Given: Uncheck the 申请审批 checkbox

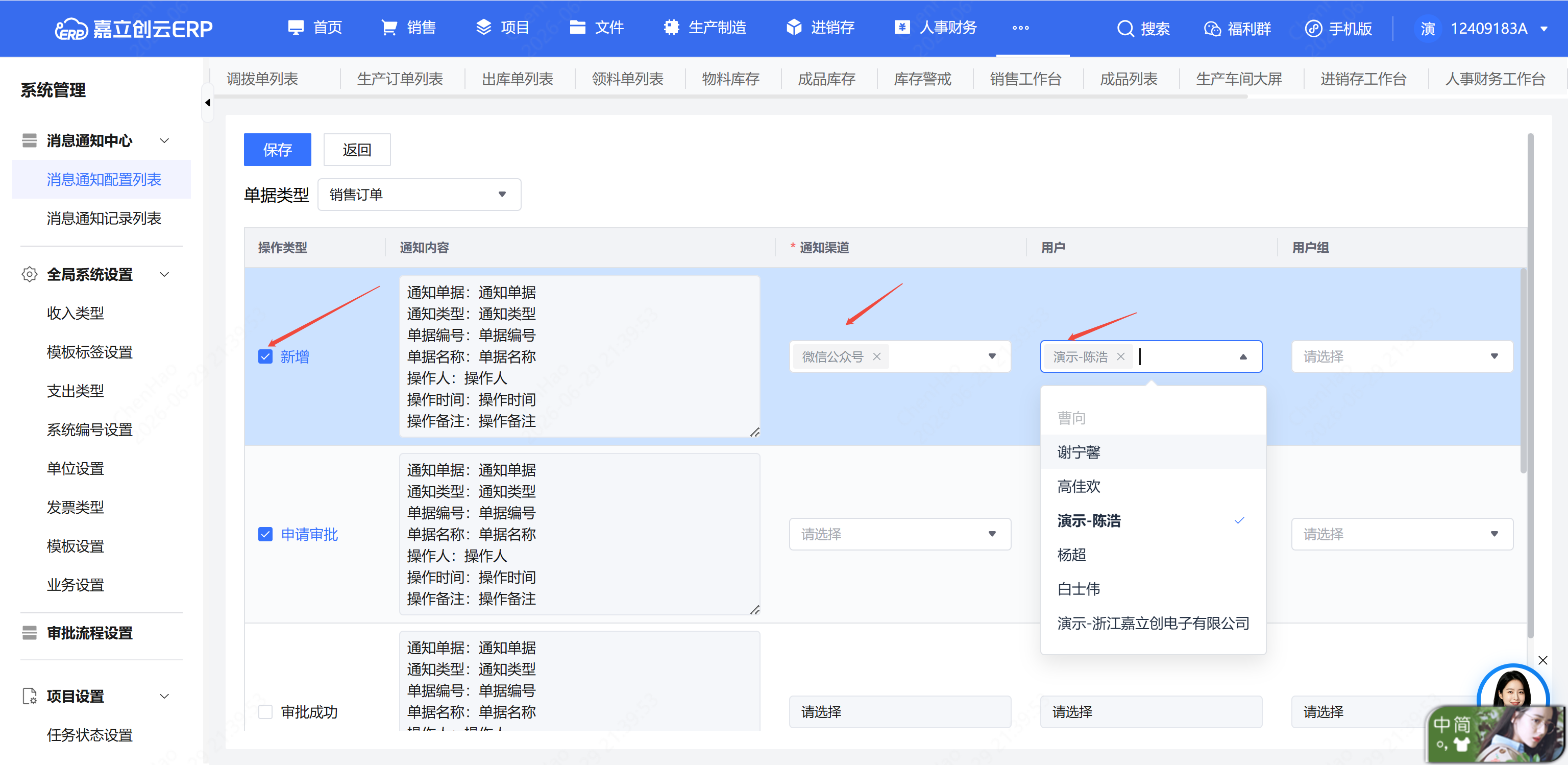Looking at the screenshot, I should (x=265, y=534).
